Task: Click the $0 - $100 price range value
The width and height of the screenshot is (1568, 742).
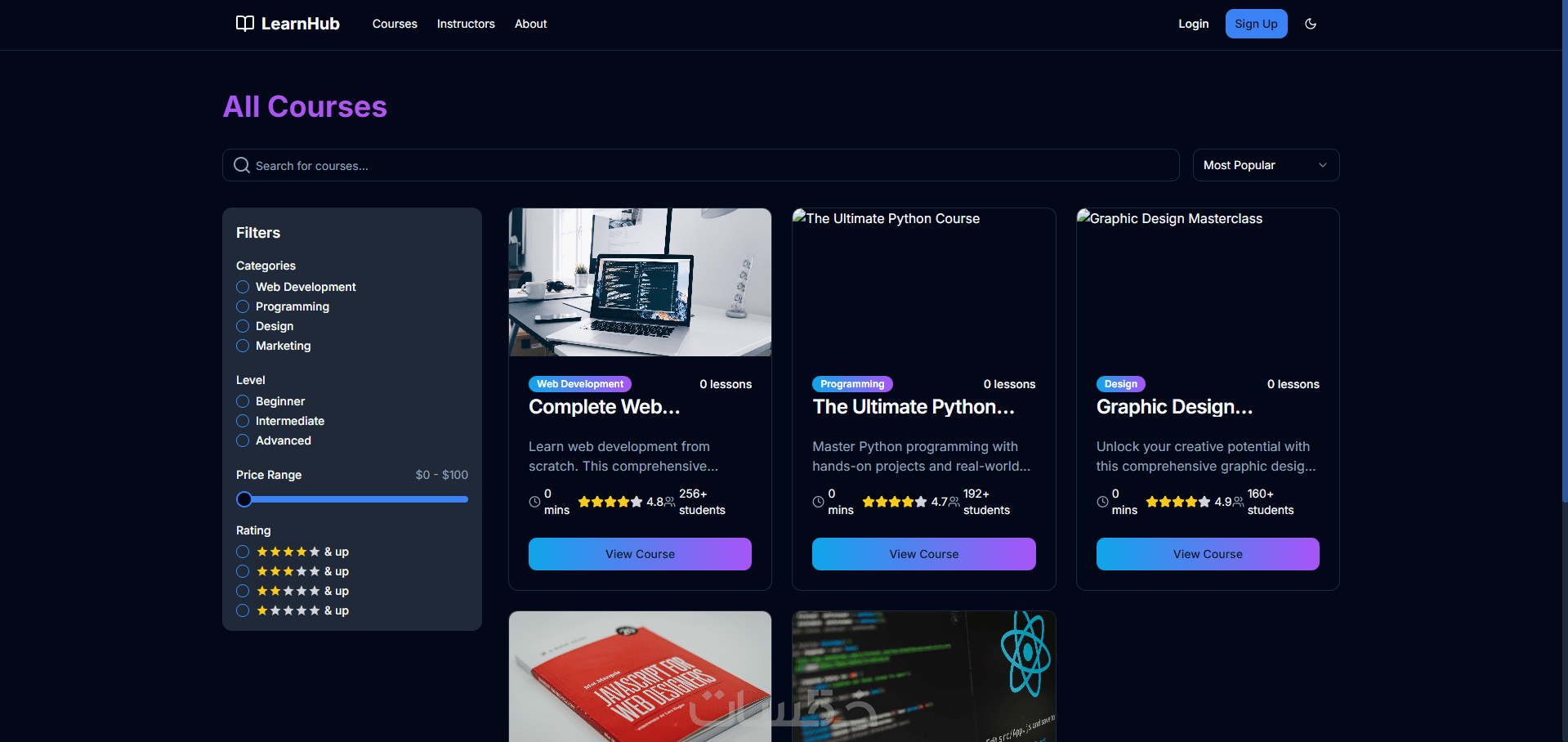Action: click(x=442, y=475)
